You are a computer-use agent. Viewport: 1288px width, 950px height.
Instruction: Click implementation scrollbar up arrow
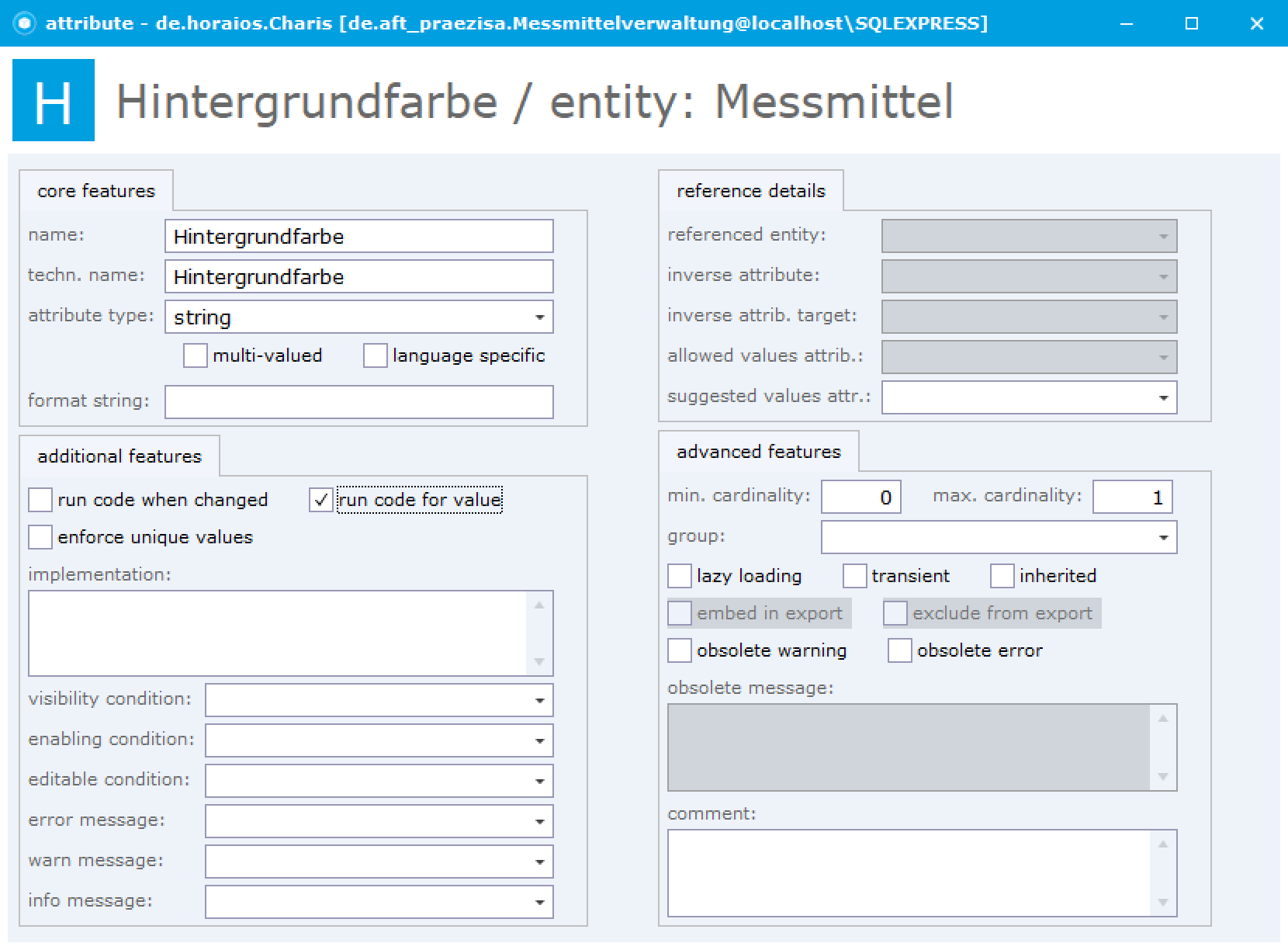click(x=539, y=605)
